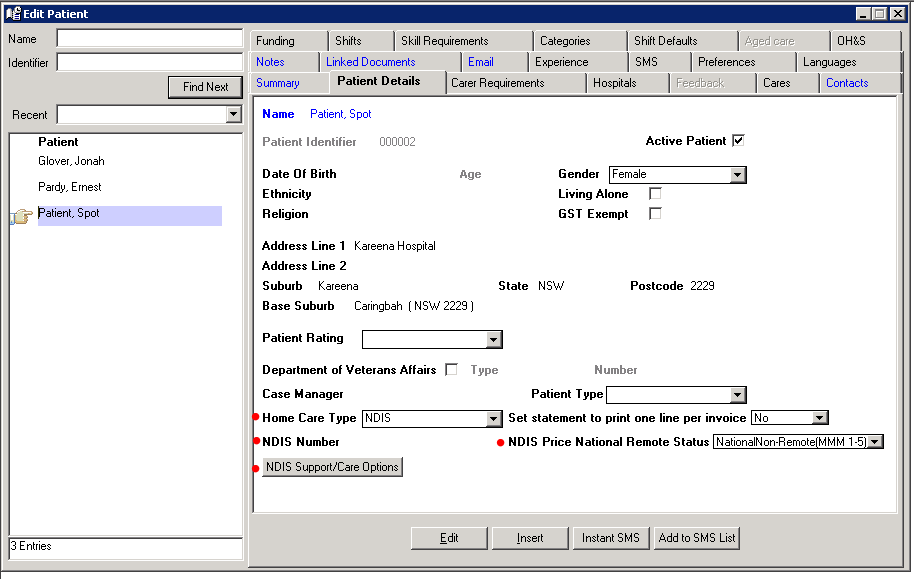Switch to the Experience tab
914x579 pixels.
pos(578,62)
